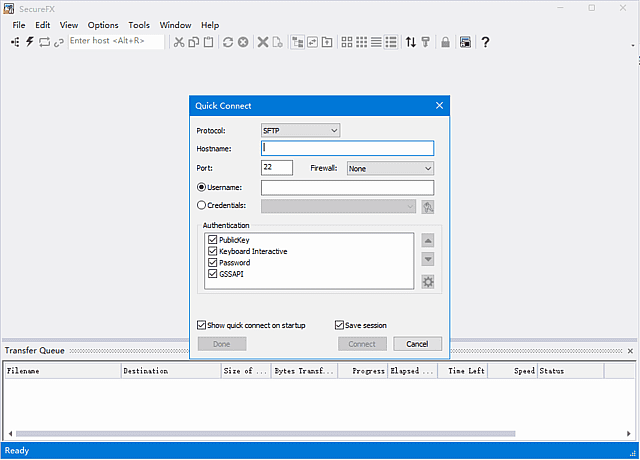This screenshot has height=460, width=640.
Task: Click the Manage Credentials icon beside Credentials
Action: (x=428, y=207)
